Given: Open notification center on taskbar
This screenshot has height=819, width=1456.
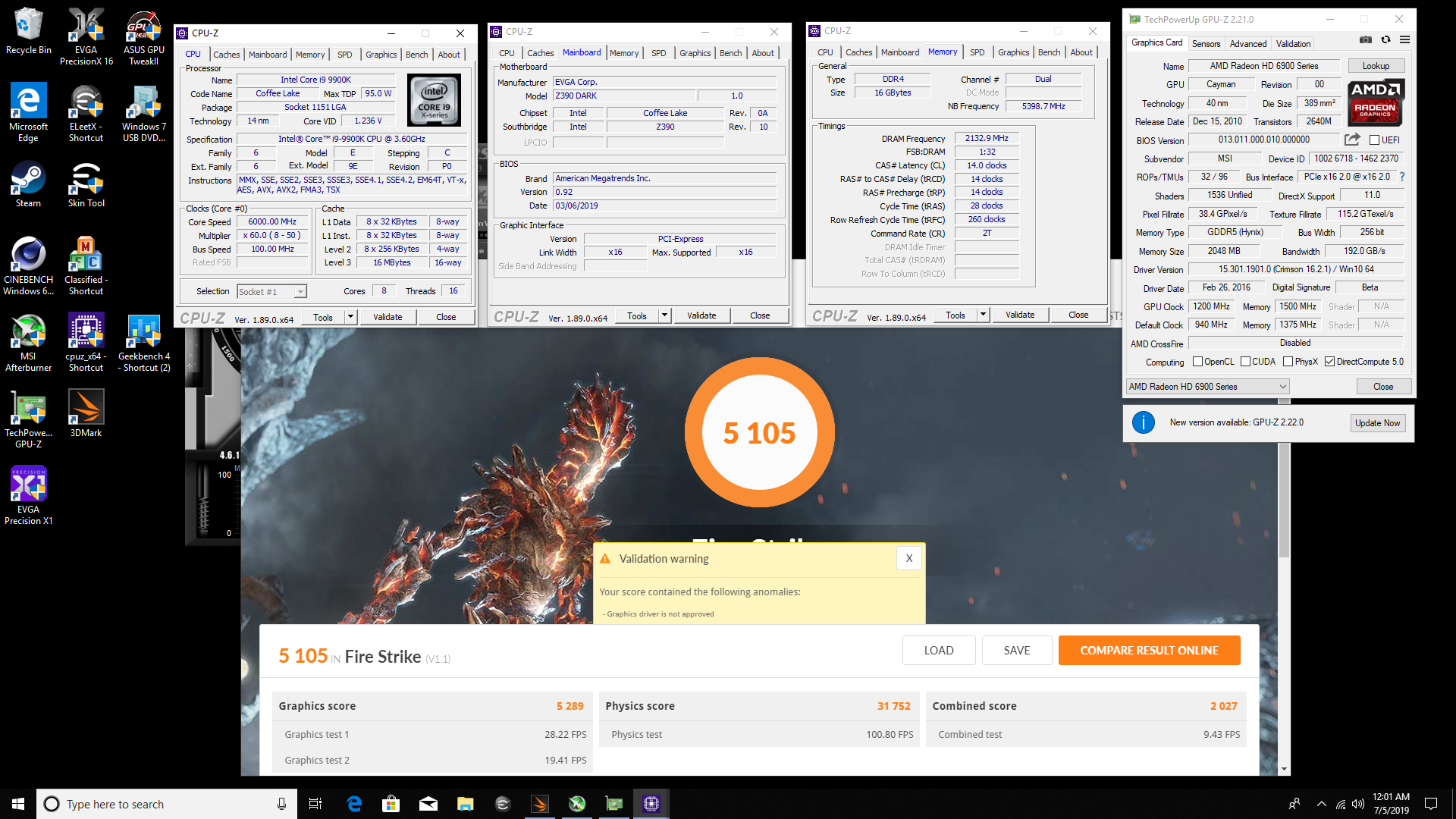Looking at the screenshot, I should [1431, 804].
